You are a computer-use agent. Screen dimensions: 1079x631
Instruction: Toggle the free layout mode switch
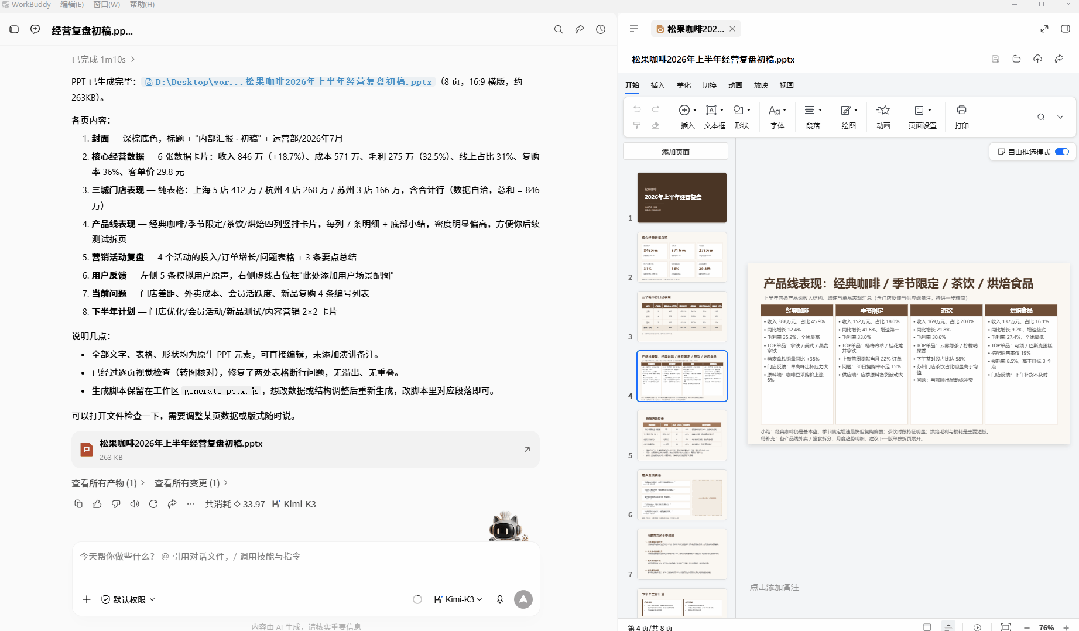click(1062, 151)
